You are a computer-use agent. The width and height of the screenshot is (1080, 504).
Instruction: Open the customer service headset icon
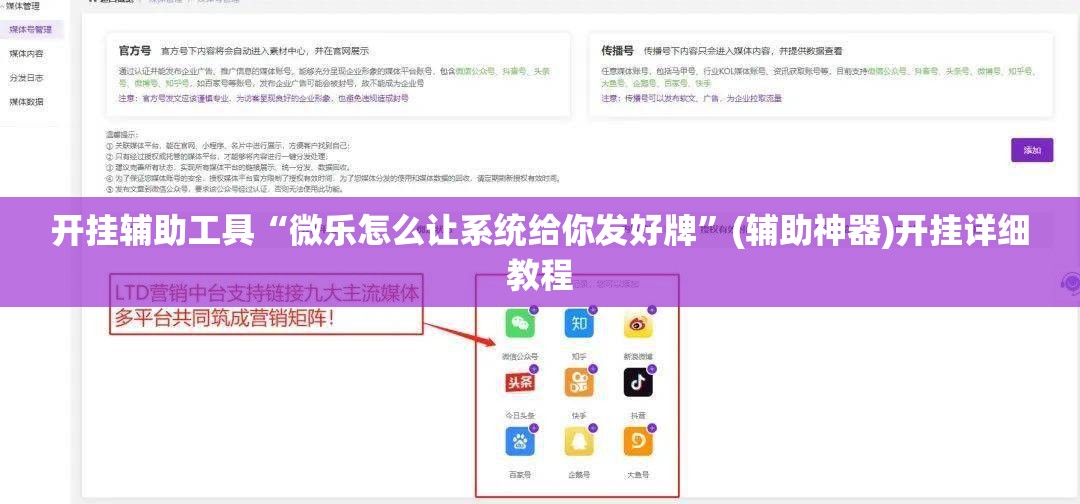click(x=1070, y=283)
